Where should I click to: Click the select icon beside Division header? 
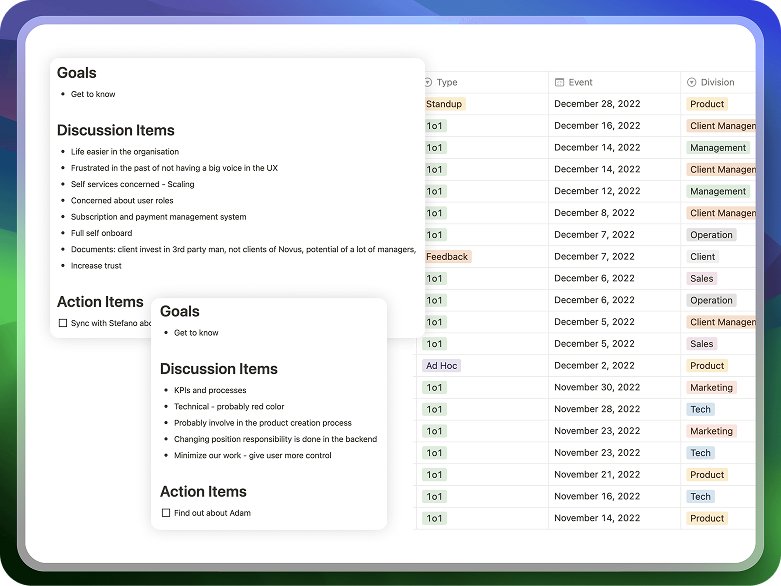(691, 82)
